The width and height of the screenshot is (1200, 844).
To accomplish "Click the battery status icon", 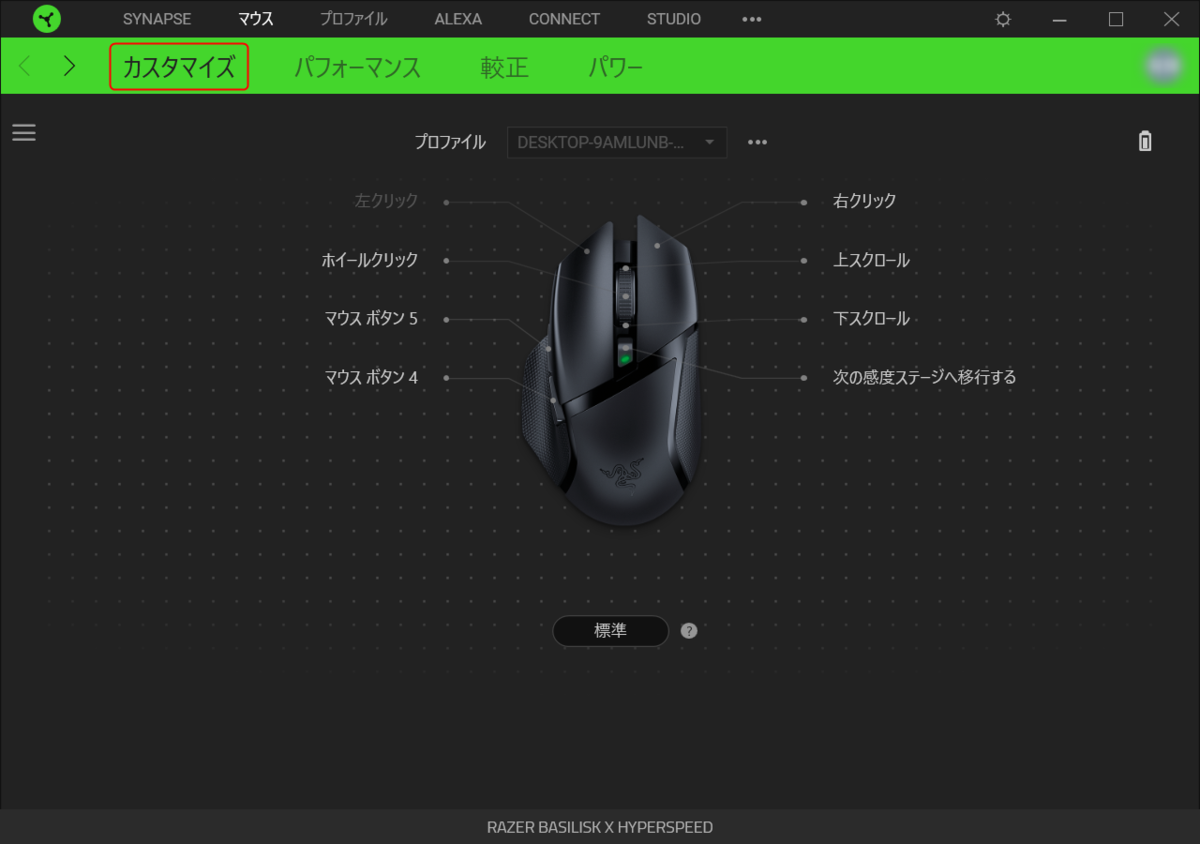I will (x=1145, y=141).
